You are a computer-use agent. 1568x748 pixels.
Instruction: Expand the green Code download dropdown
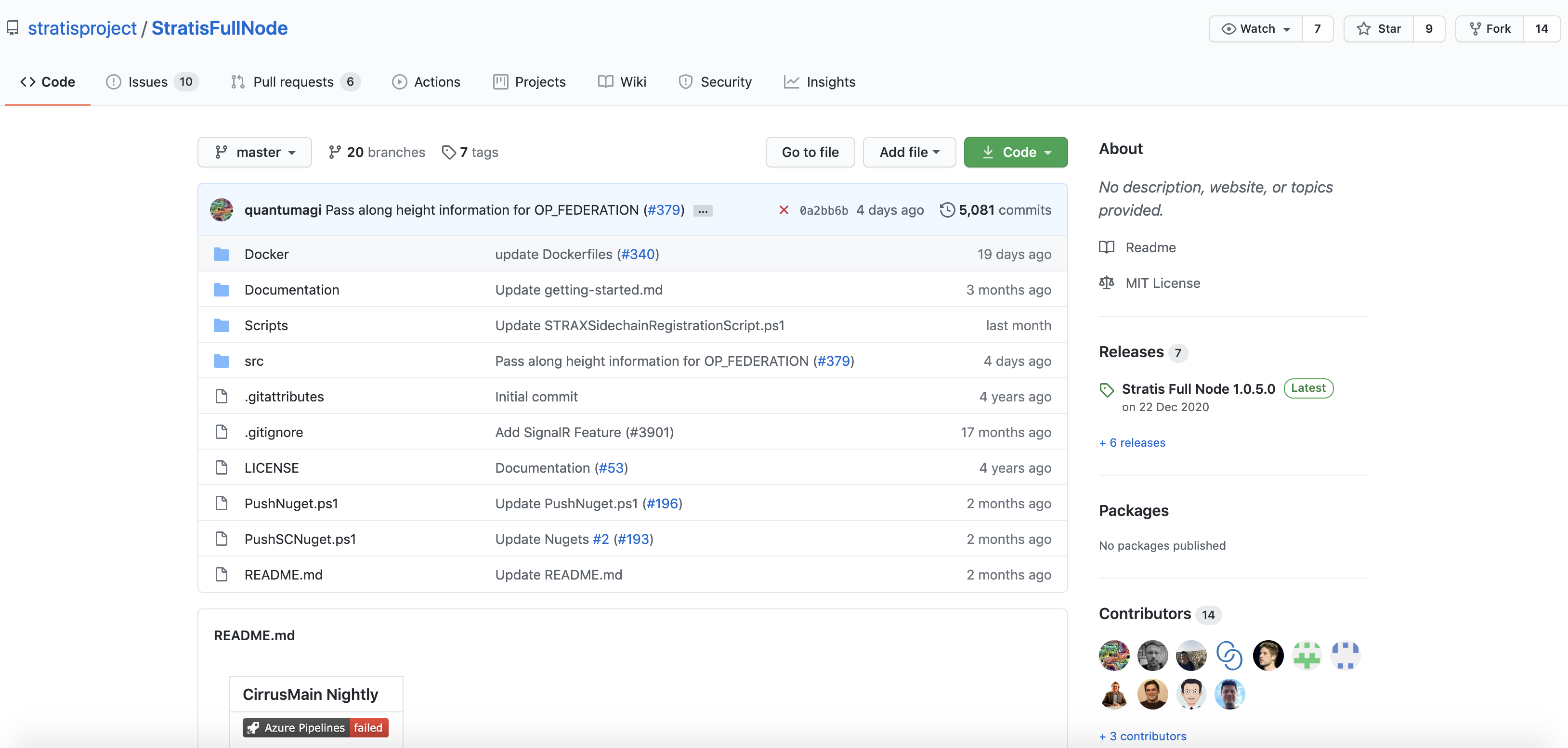point(1015,152)
